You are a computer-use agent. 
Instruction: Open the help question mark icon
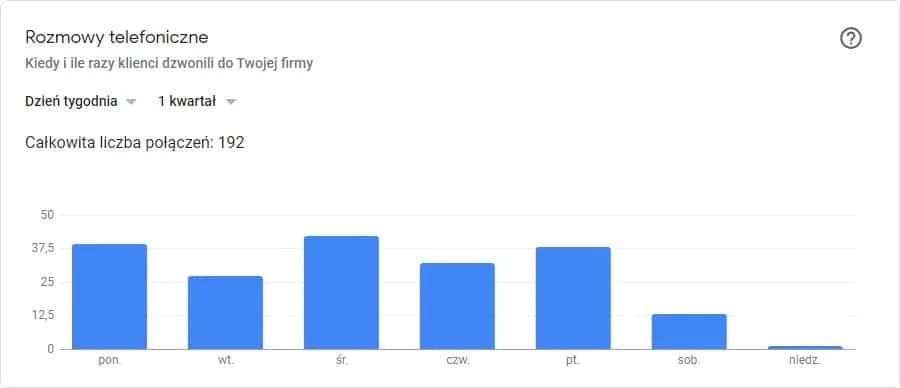click(x=851, y=38)
